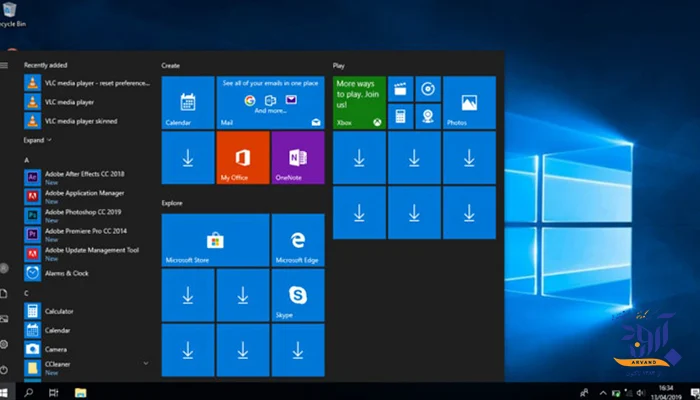Jump to letters via the A header
The width and height of the screenshot is (700, 400).
pyautogui.click(x=26, y=160)
